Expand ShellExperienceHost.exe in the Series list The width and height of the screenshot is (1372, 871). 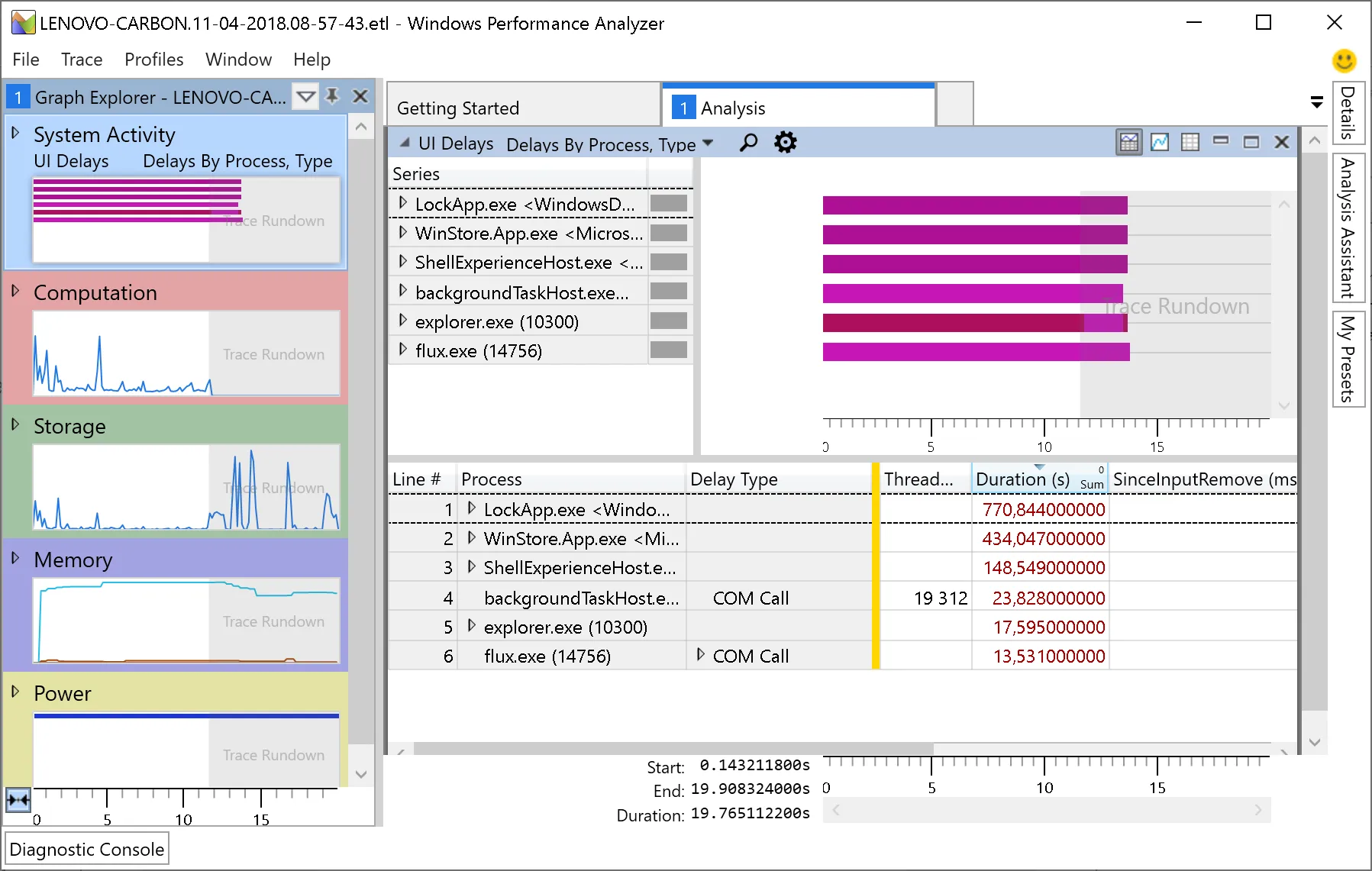[403, 261]
